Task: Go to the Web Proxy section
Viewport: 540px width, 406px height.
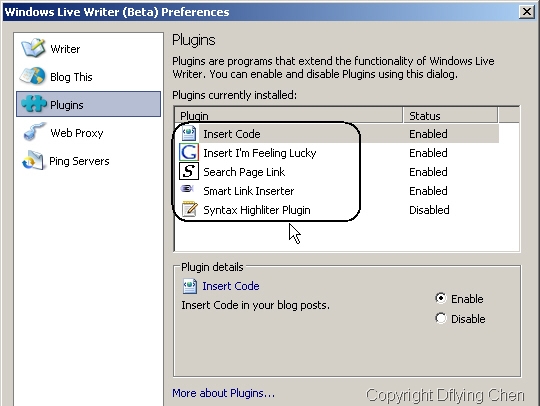Action: pos(88,133)
